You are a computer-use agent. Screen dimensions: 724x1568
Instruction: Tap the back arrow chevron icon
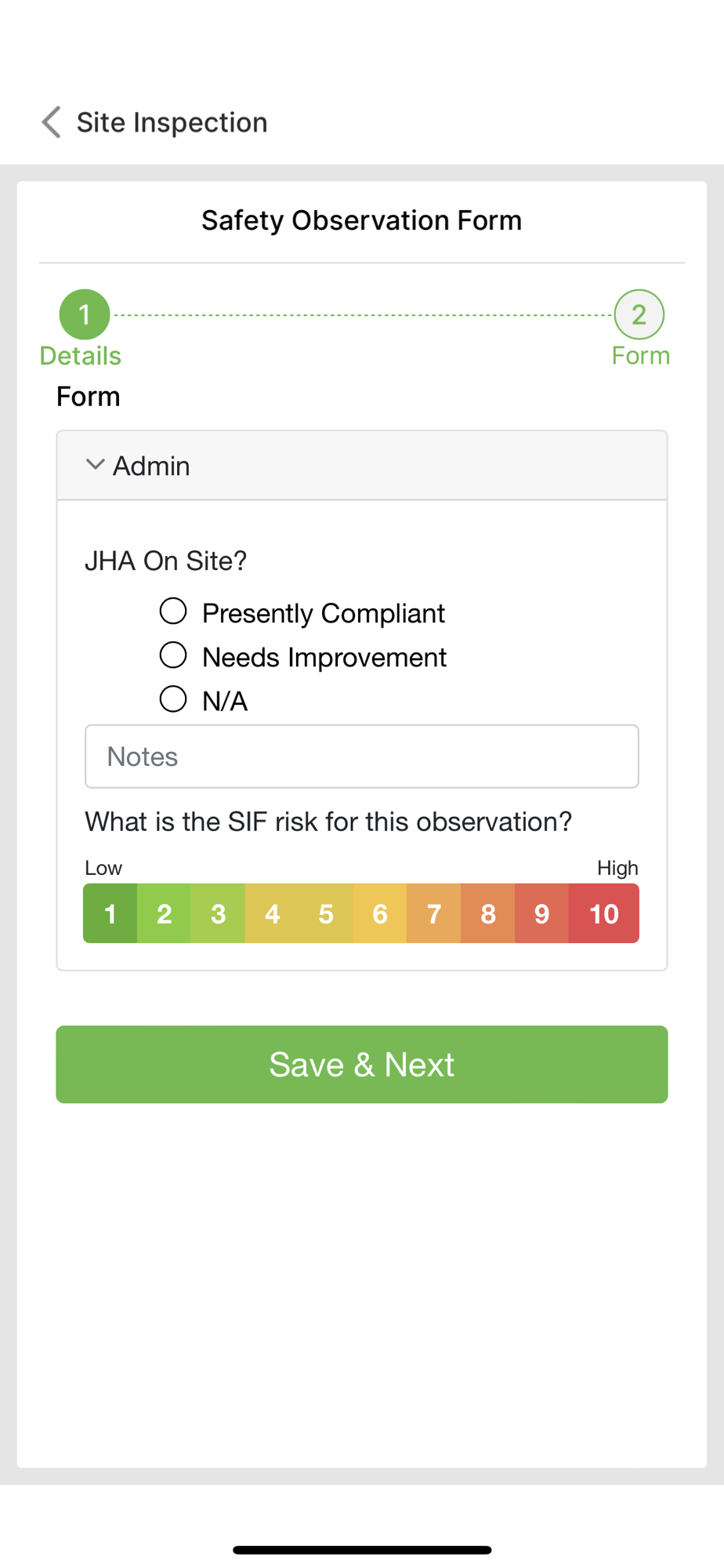click(52, 122)
